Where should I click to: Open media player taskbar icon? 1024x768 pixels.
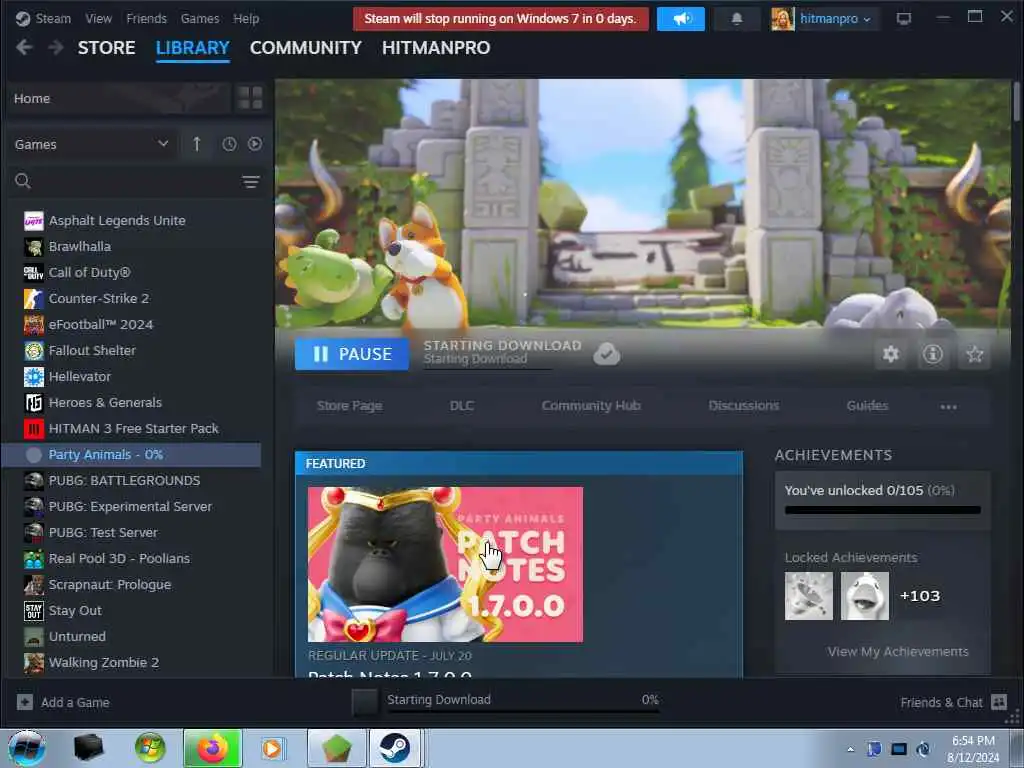[x=272, y=748]
